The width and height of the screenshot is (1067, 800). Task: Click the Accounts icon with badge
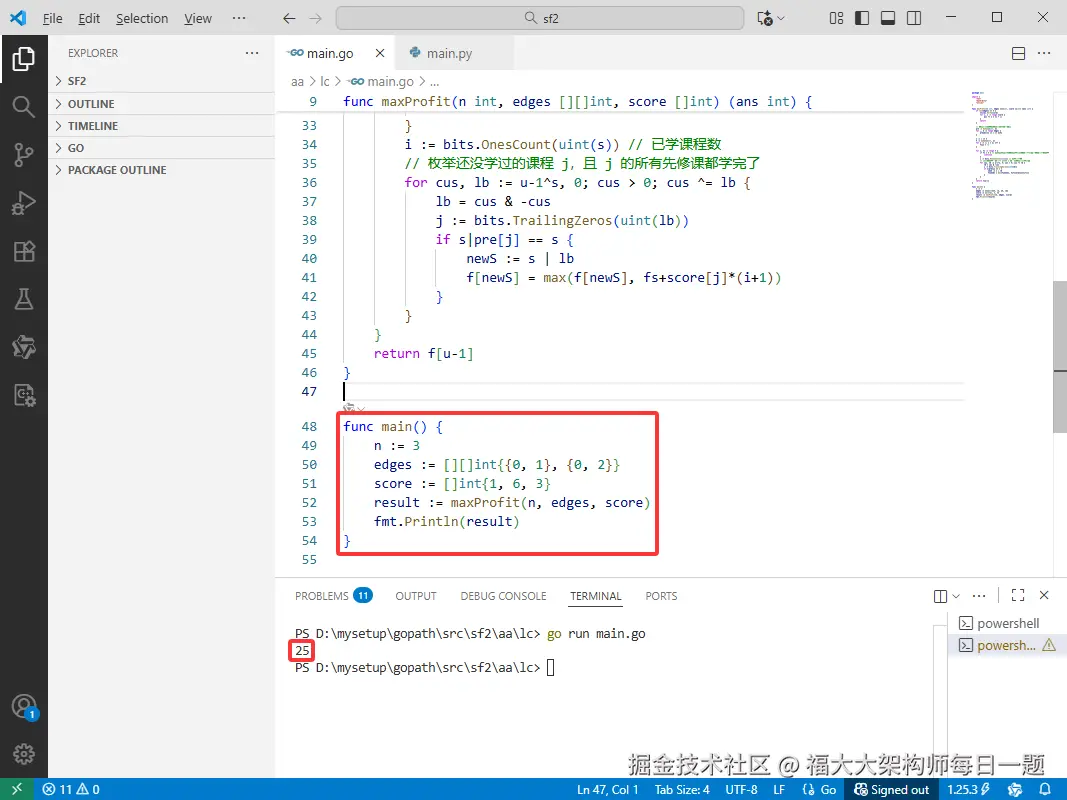[x=24, y=707]
